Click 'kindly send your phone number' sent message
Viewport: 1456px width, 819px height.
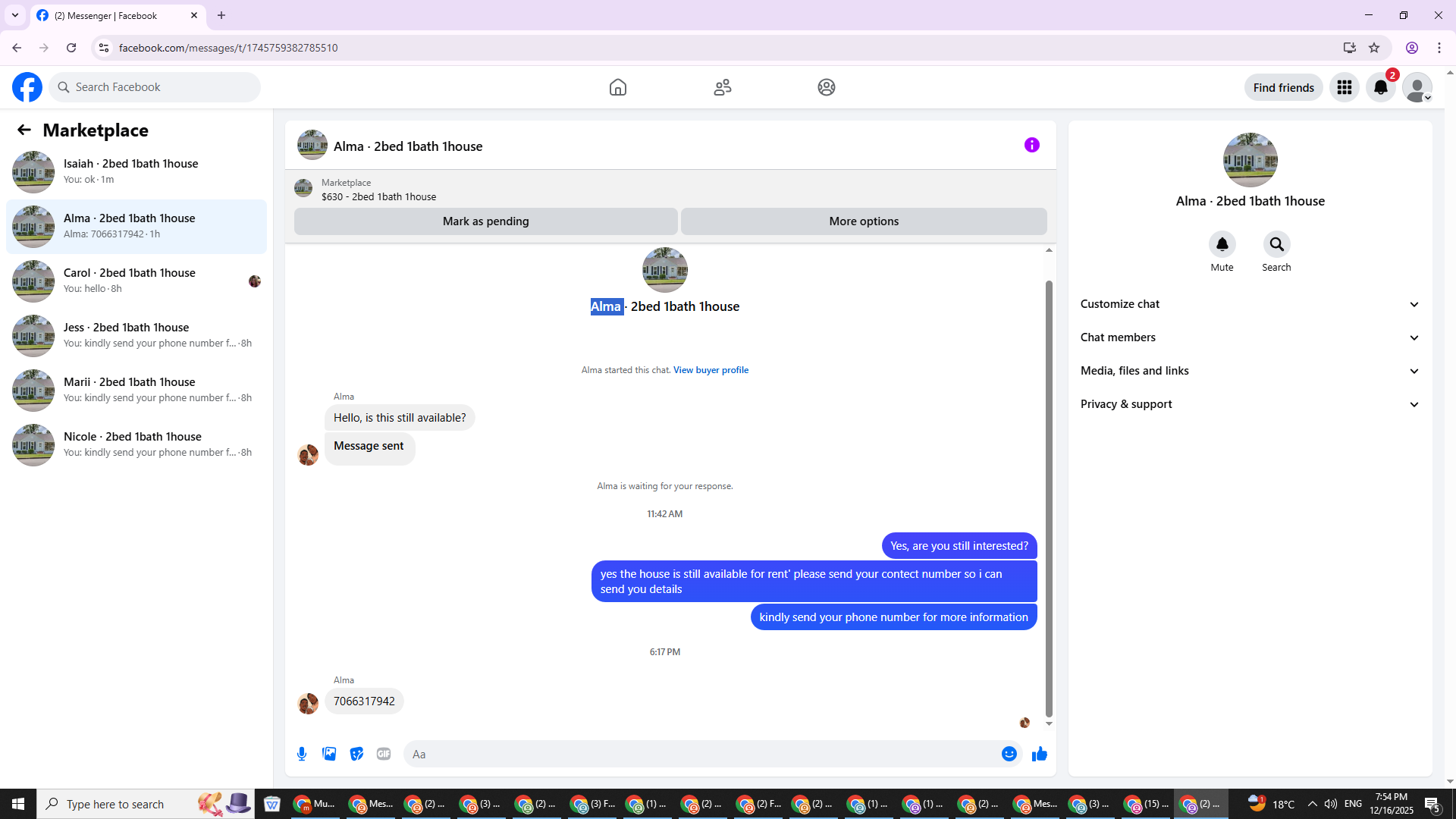coord(893,617)
